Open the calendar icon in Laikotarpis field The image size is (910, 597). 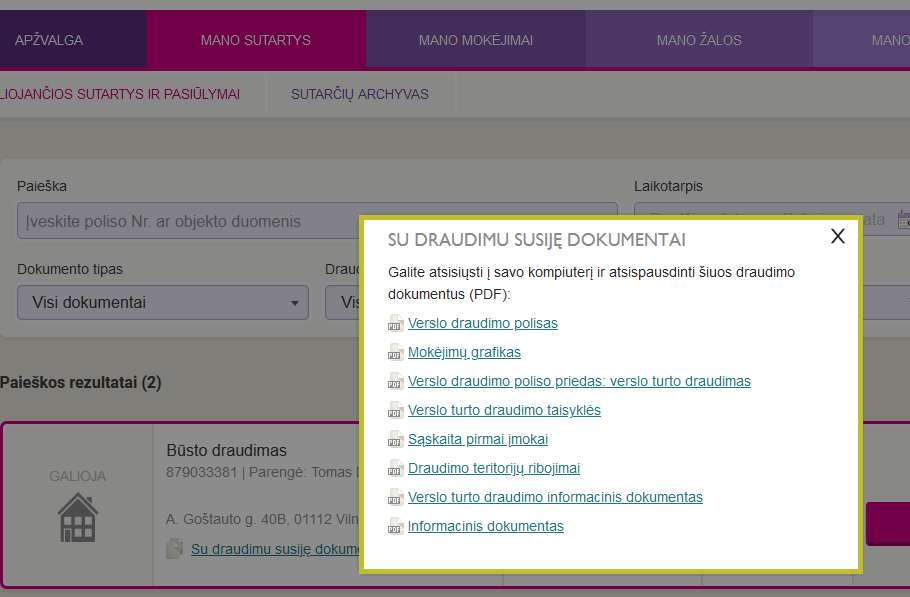point(904,220)
